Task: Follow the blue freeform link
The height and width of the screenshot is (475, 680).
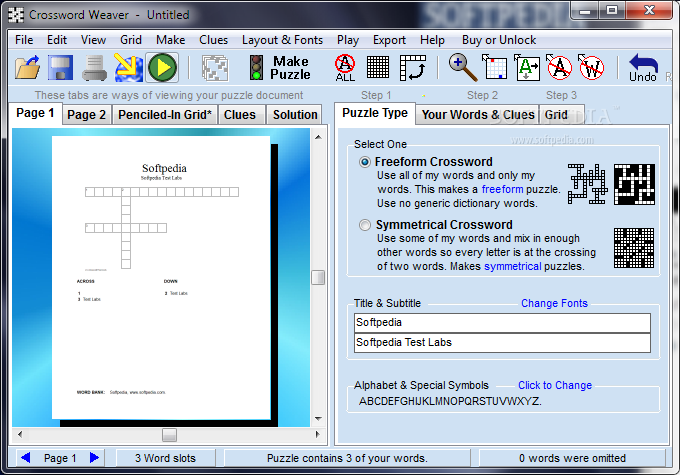Action: click(x=502, y=189)
